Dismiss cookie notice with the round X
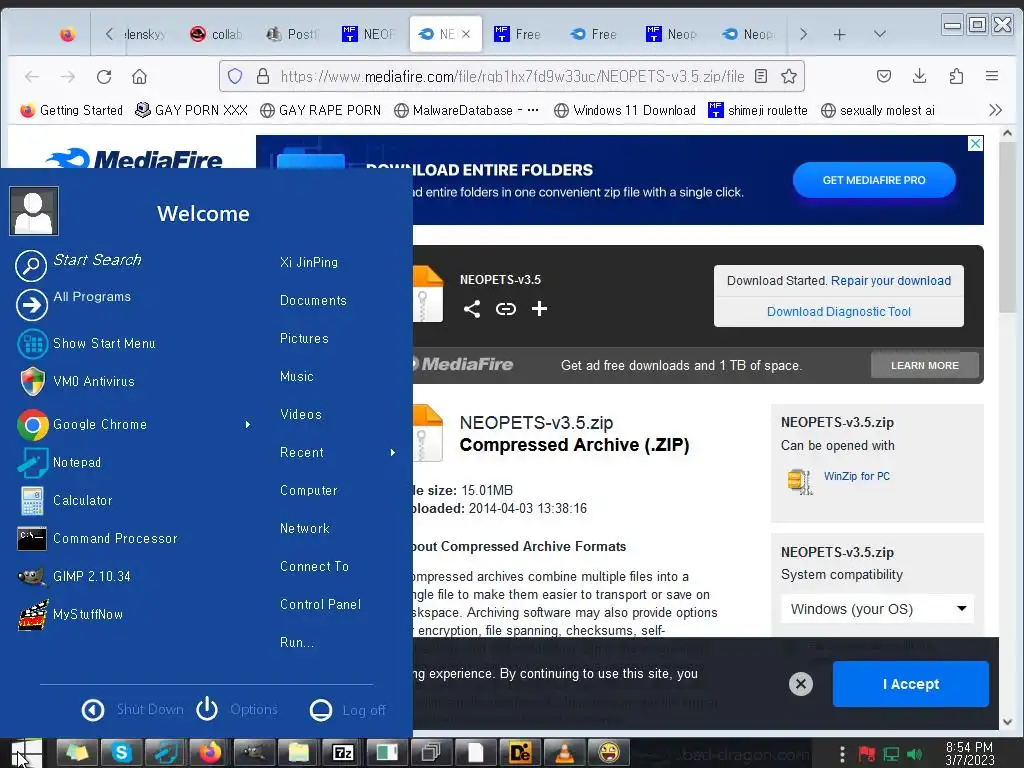The width and height of the screenshot is (1024, 768). [801, 684]
